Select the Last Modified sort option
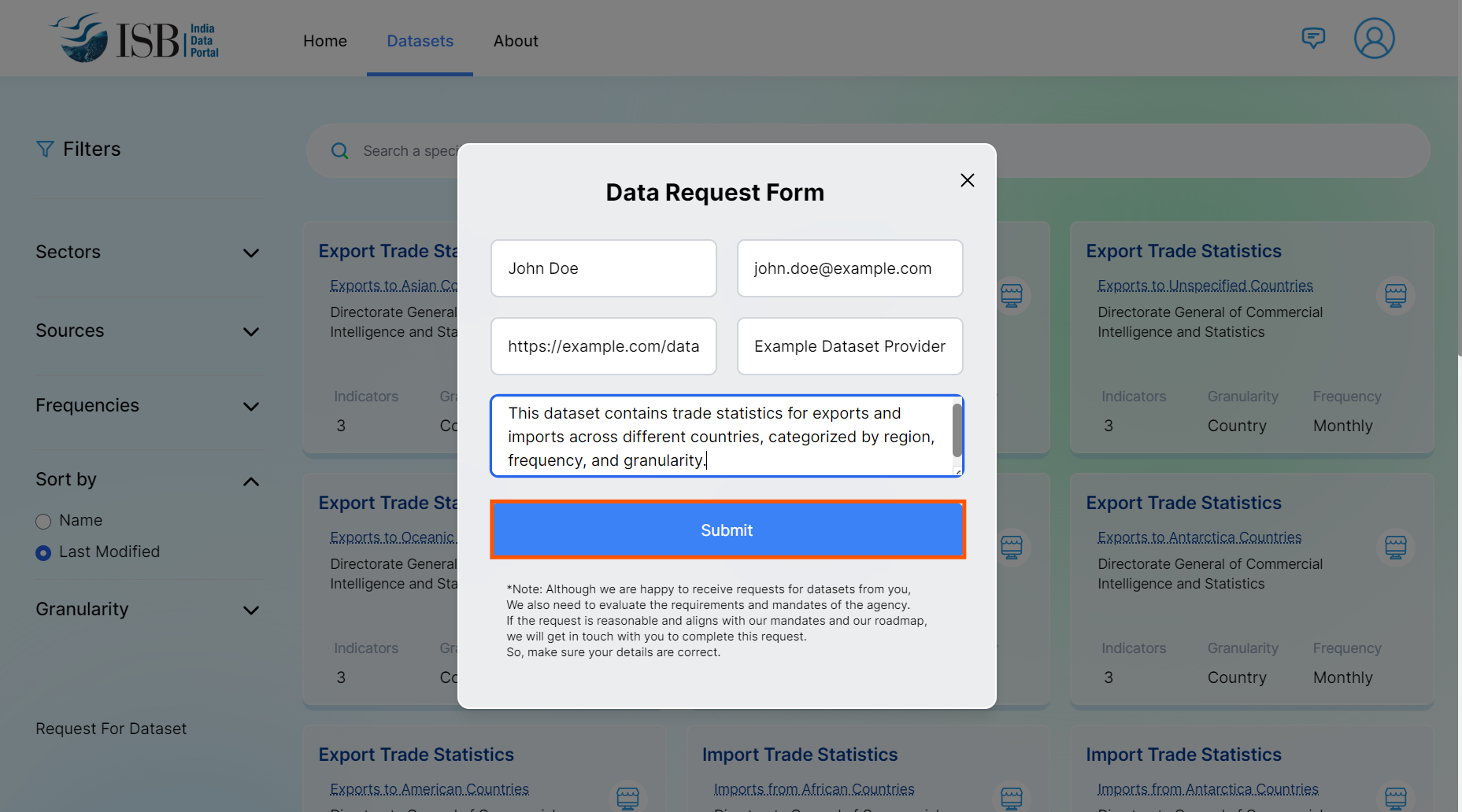This screenshot has height=812, width=1462. click(x=43, y=553)
